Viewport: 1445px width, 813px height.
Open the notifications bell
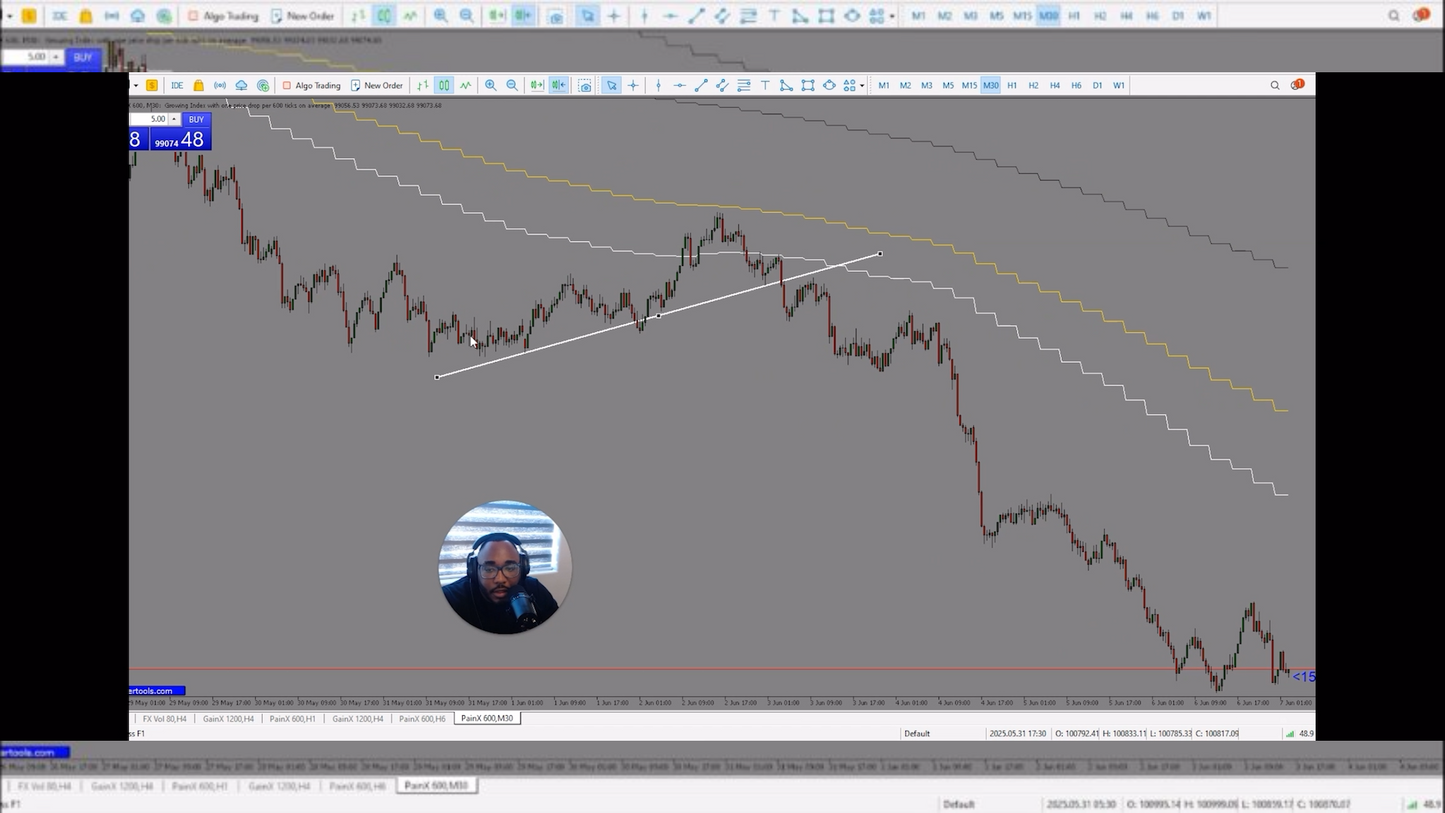tap(1297, 85)
